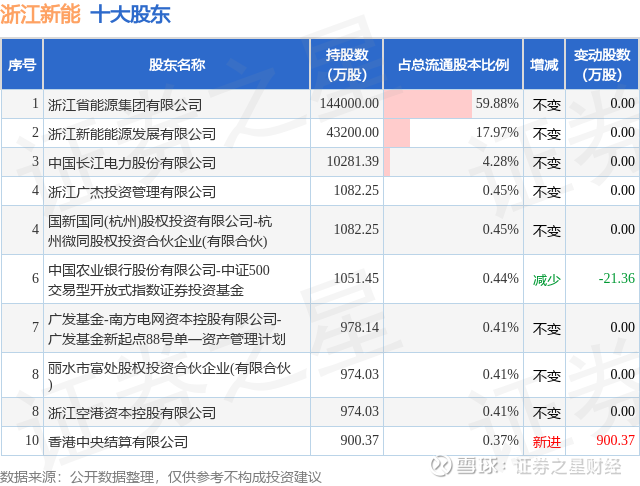This screenshot has height=486, width=640.
Task: Click holding value 10281.39
Action: (352, 162)
